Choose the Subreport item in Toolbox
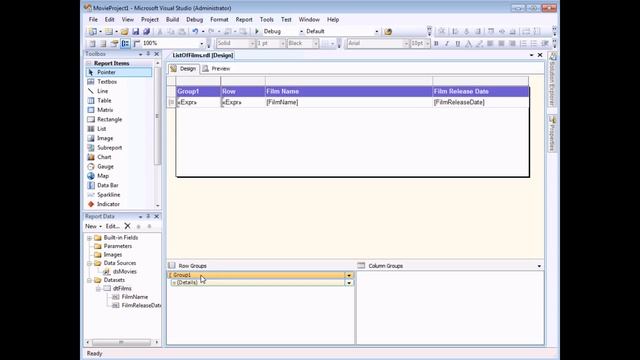Viewport: 640px width, 360px height. [109, 148]
